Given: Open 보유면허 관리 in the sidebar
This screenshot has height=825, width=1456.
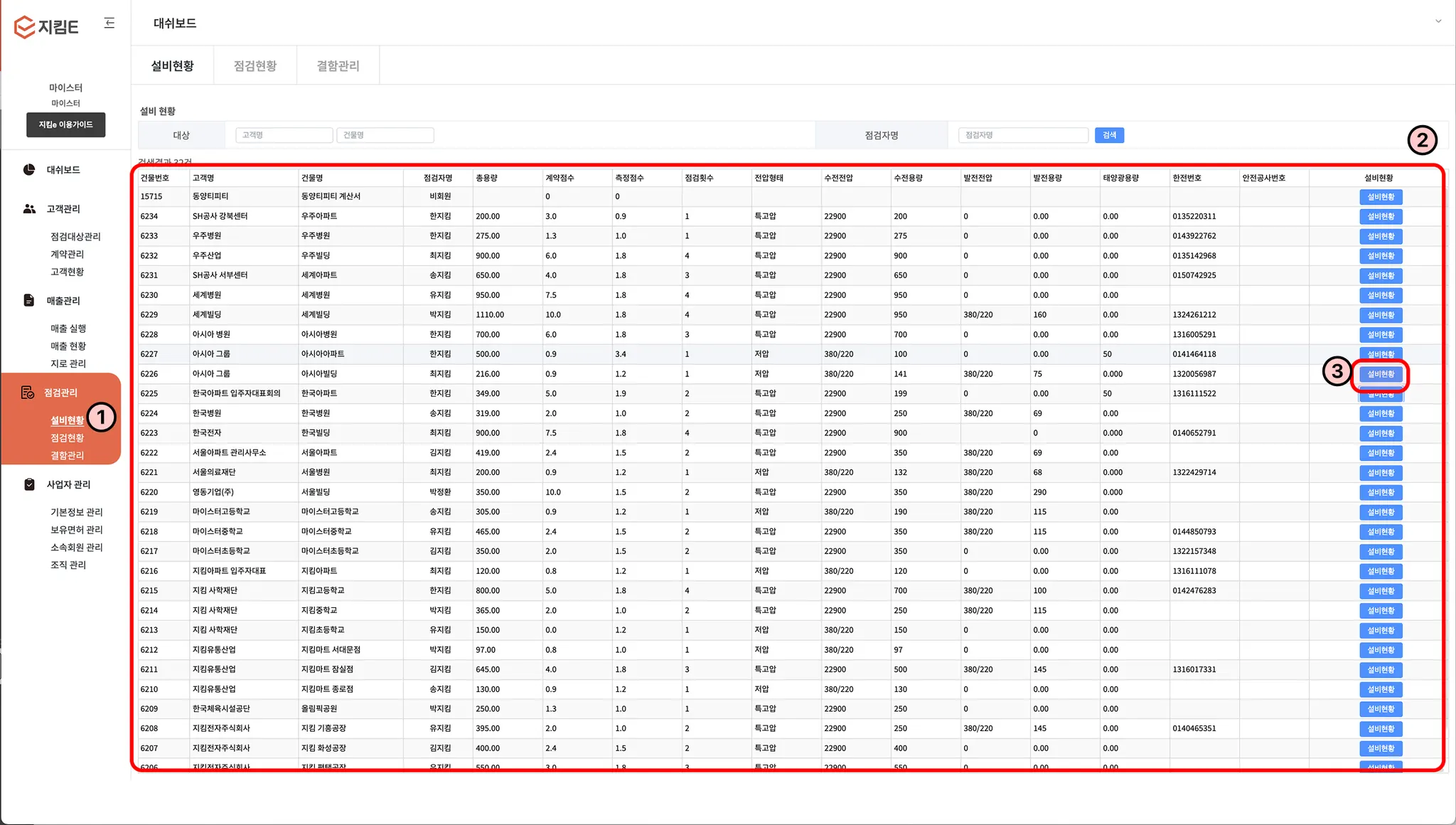Looking at the screenshot, I should [77, 529].
